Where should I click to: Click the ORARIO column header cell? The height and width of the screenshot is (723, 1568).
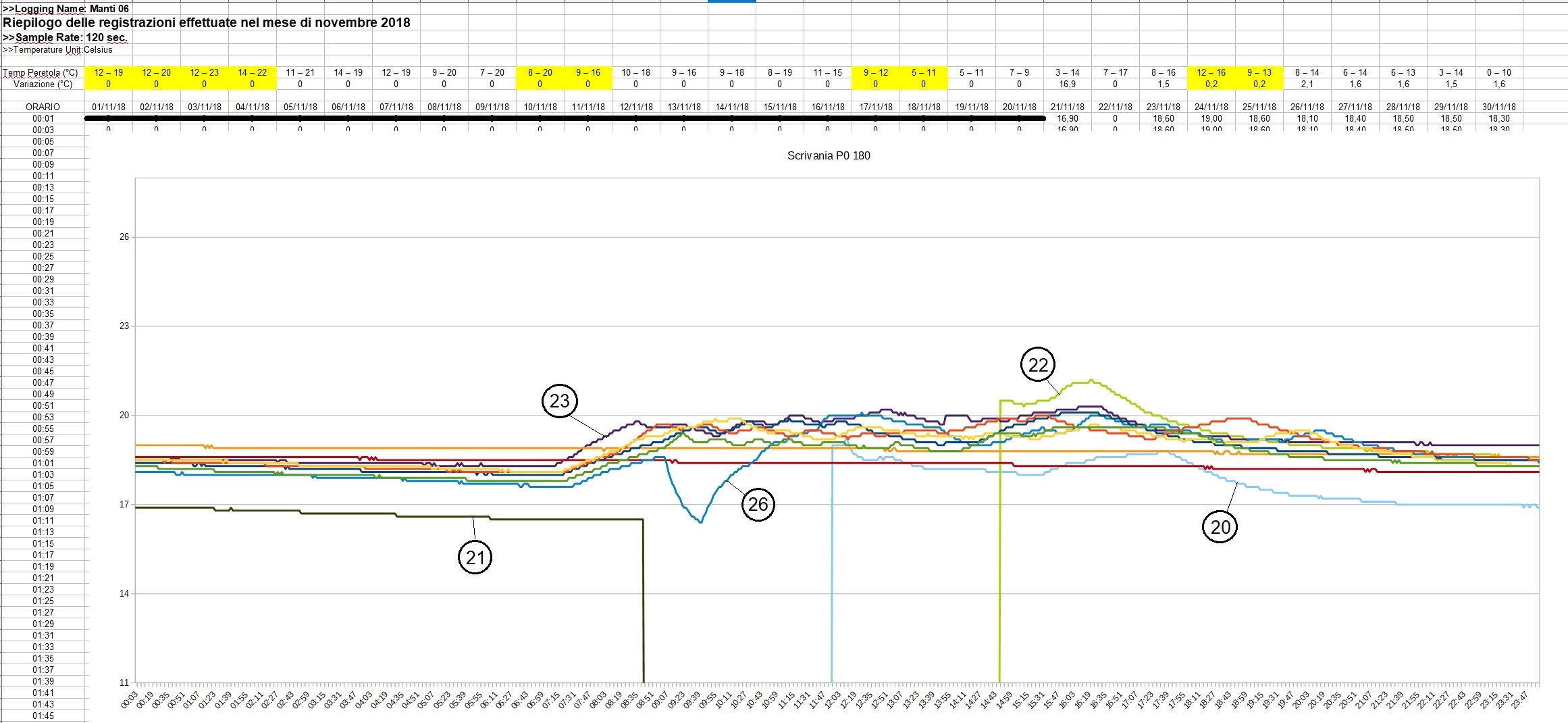pyautogui.click(x=43, y=107)
